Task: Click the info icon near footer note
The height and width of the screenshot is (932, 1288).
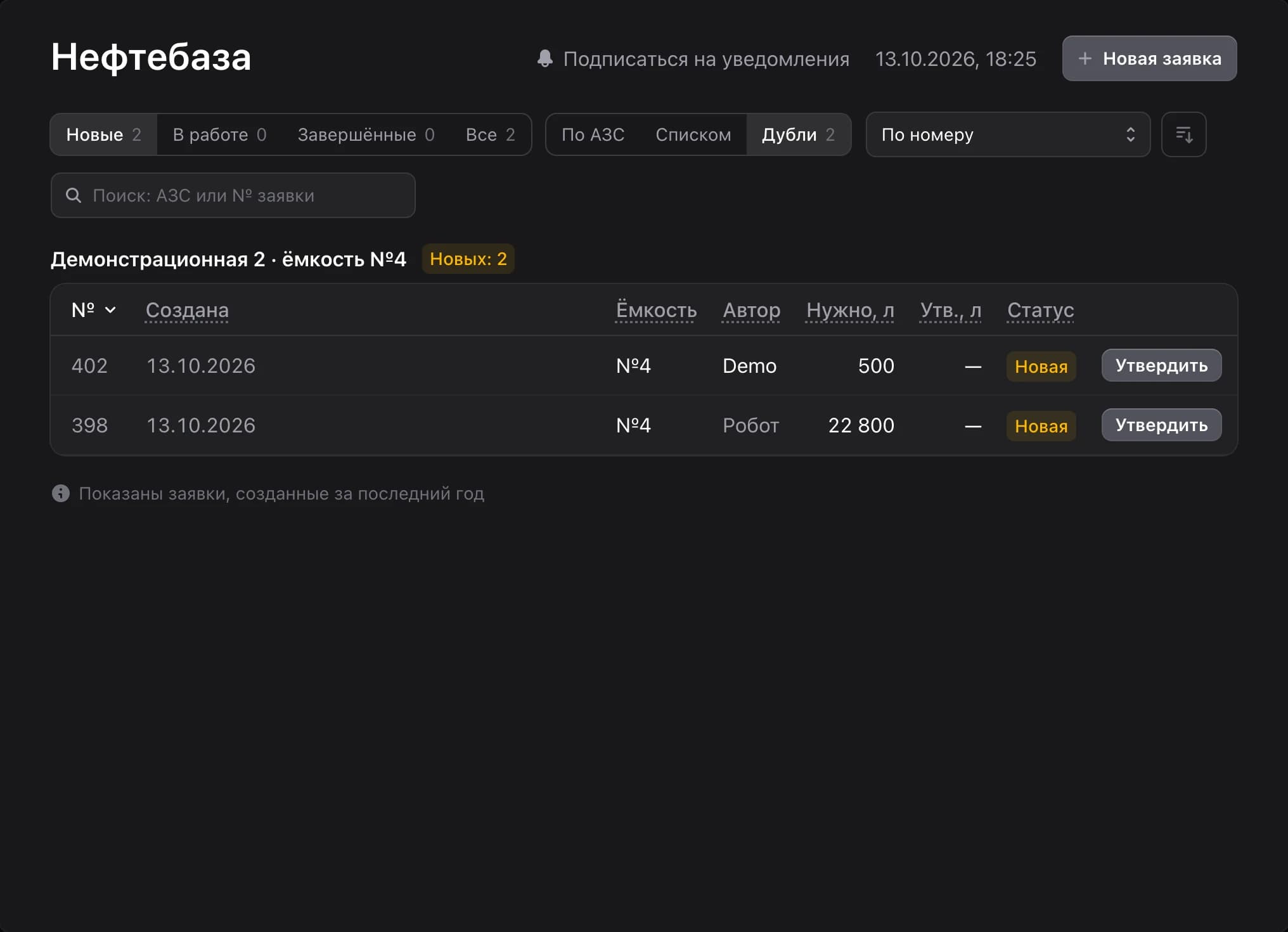Action: (61, 493)
